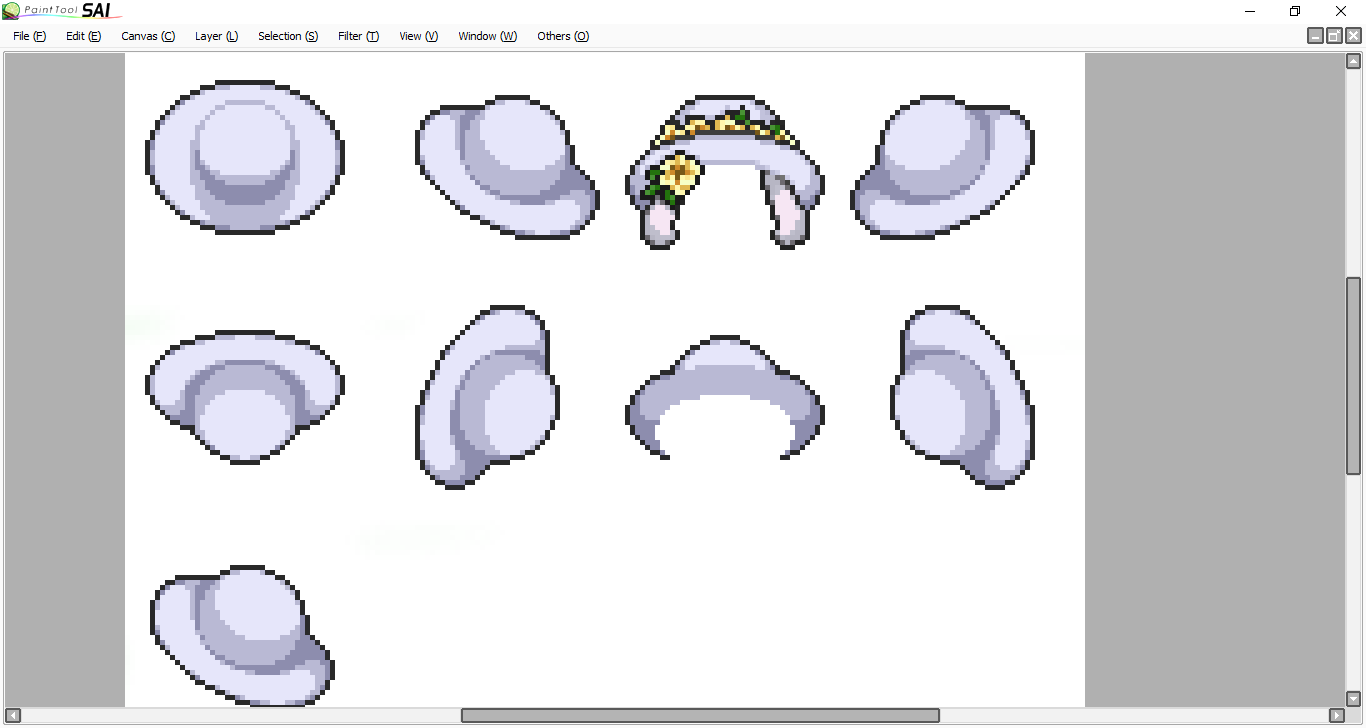The height and width of the screenshot is (728, 1366).
Task: Click the PaintTool SAI logo icon
Action: (11, 11)
